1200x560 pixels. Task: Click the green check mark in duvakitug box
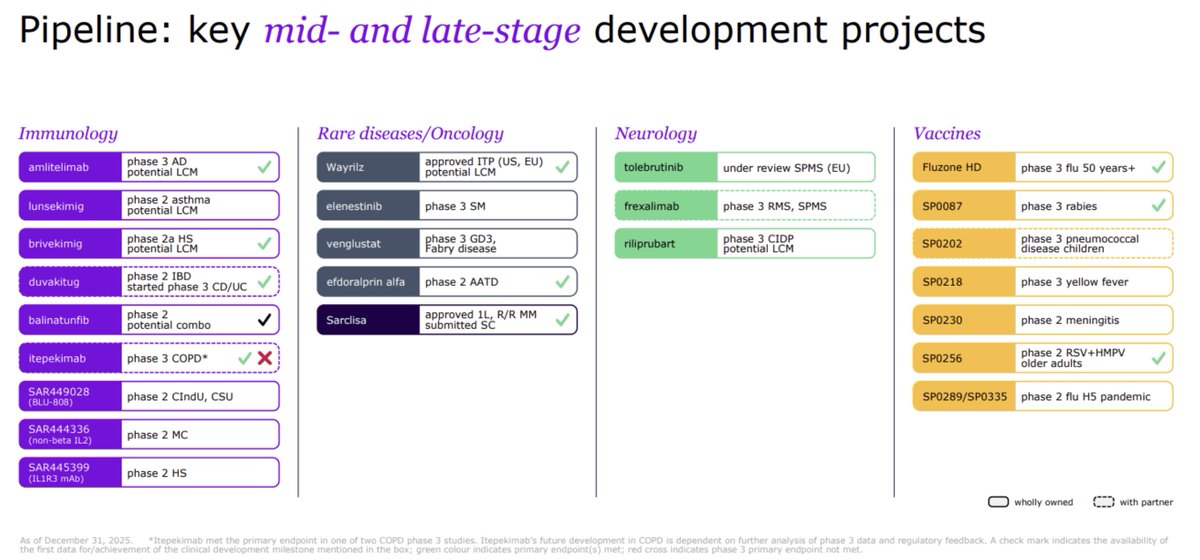pos(263,282)
